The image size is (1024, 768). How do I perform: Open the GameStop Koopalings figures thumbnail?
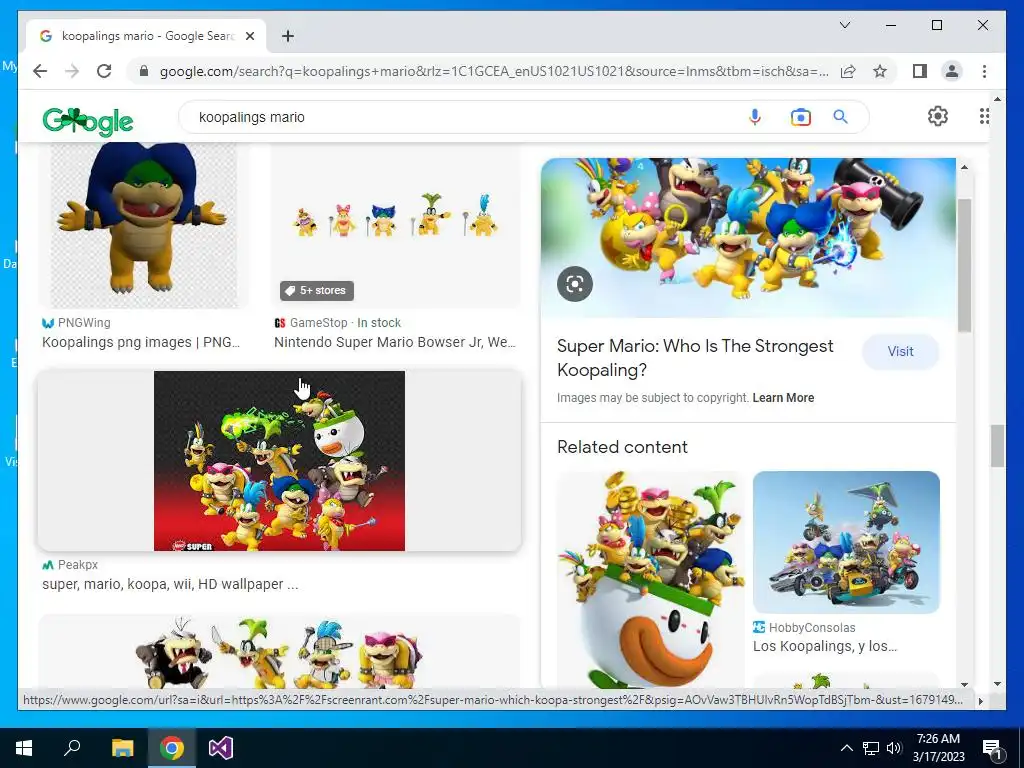tap(395, 225)
